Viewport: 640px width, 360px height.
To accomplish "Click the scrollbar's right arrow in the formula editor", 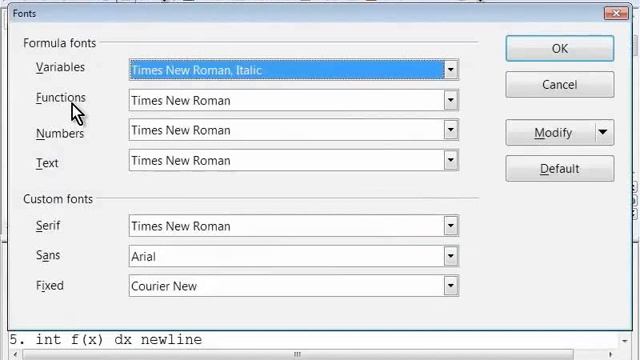I will coord(611,354).
